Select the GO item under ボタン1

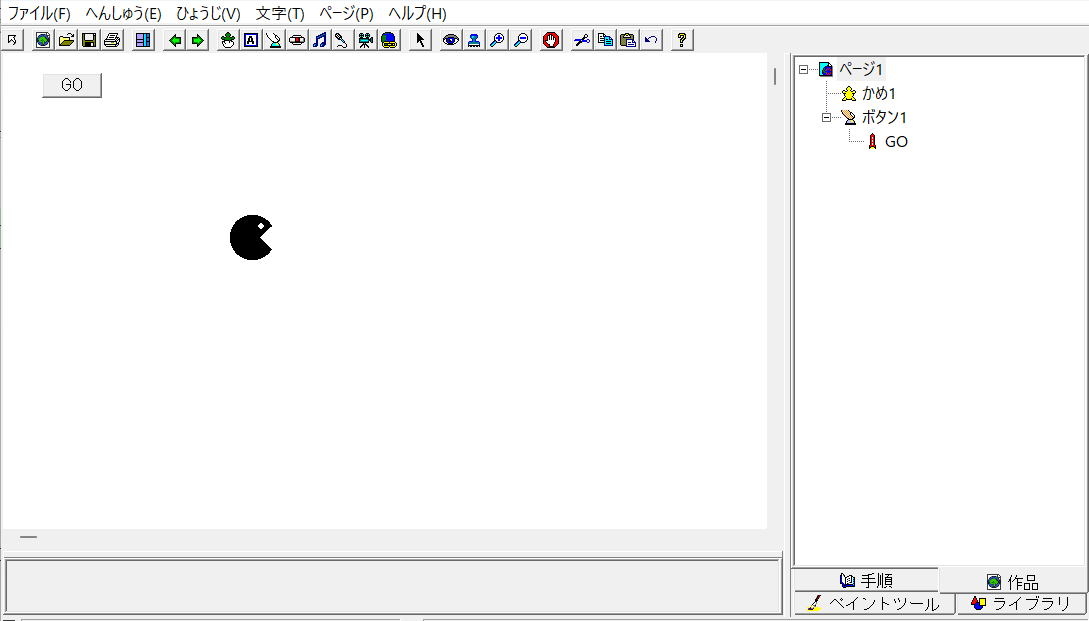pos(896,142)
